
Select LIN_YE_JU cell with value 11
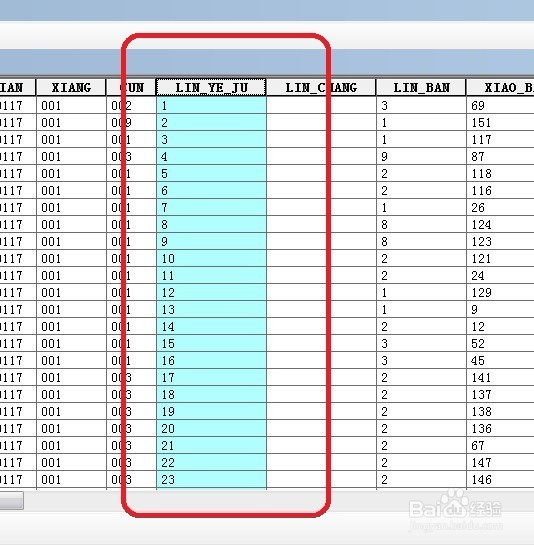click(211, 276)
